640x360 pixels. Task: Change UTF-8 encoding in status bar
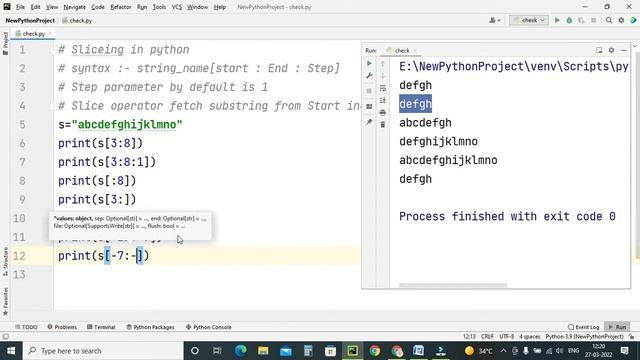point(507,337)
